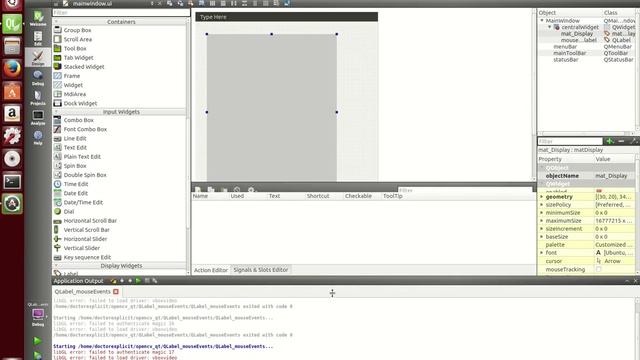Expand the font property
640x360 pixels.
pyautogui.click(x=542, y=253)
